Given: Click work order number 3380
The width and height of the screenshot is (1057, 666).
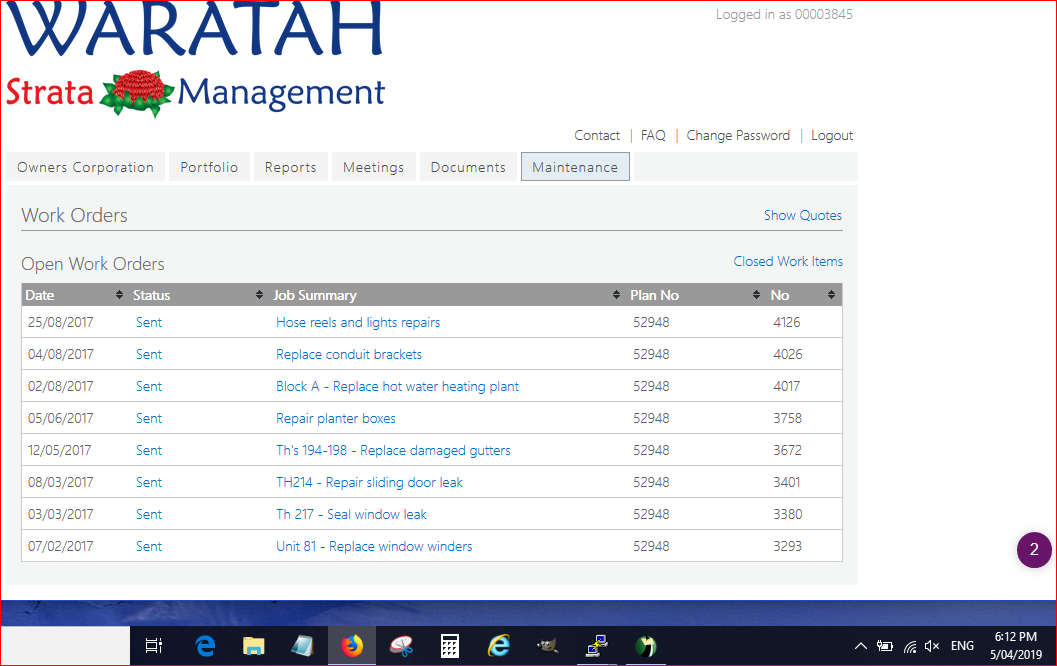Looking at the screenshot, I should tap(787, 514).
